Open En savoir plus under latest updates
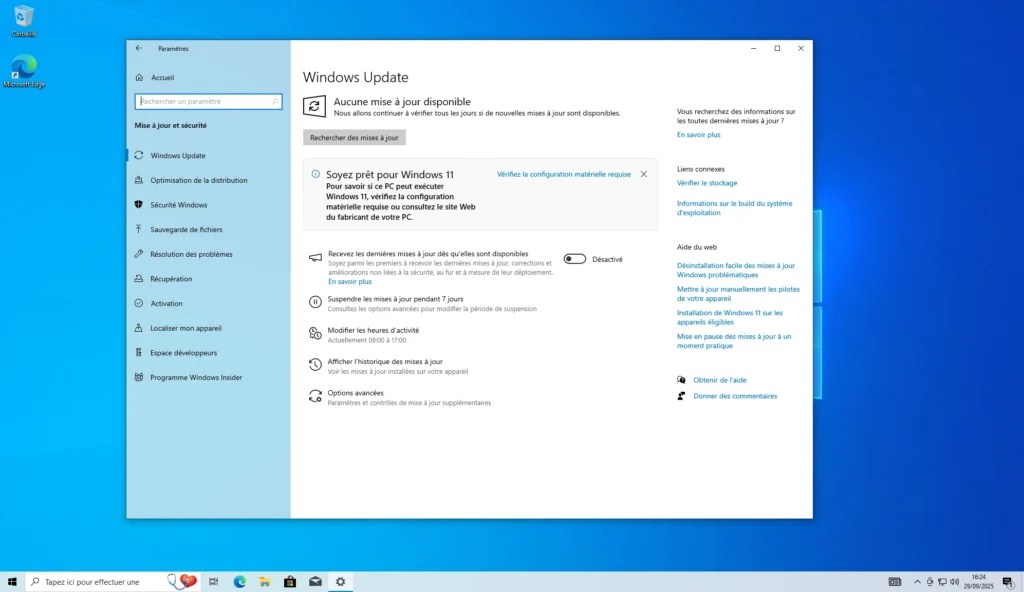The width and height of the screenshot is (1024, 592). point(349,282)
